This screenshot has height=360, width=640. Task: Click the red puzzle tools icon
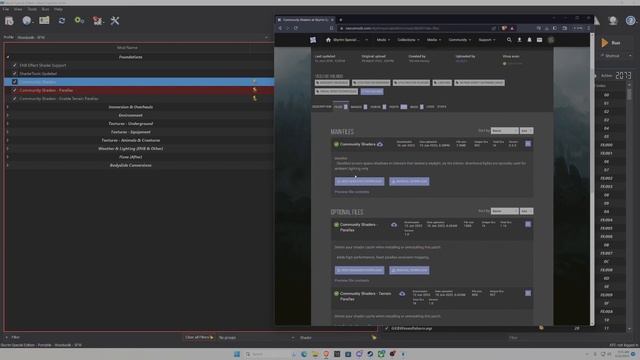point(97,20)
